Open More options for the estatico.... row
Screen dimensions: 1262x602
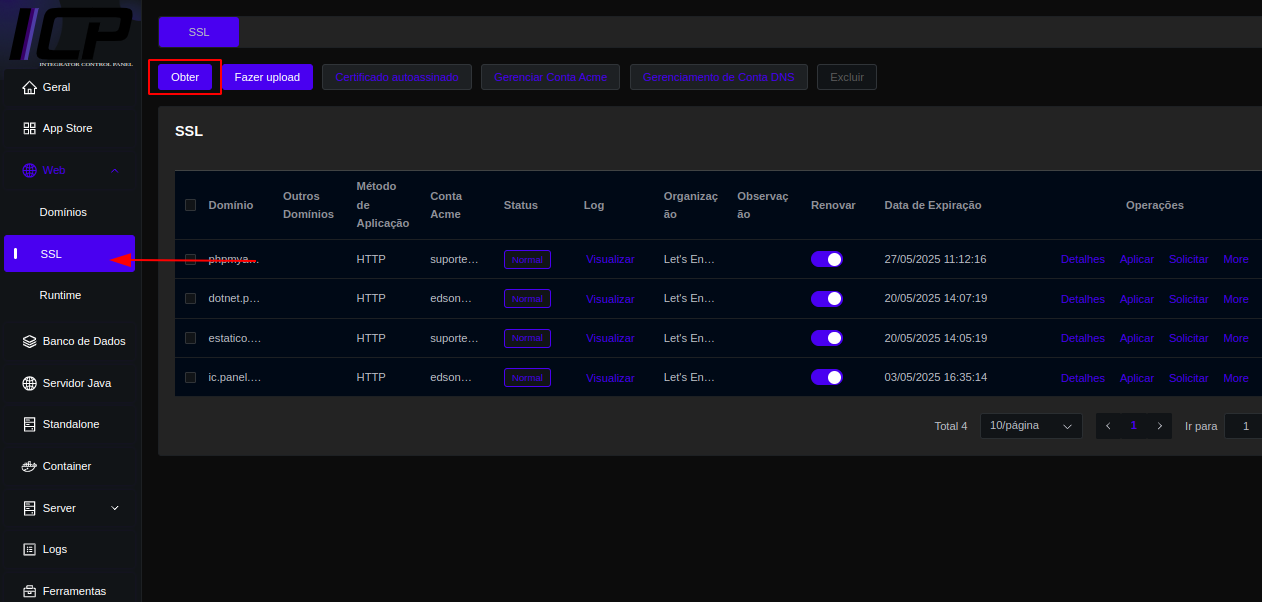coord(1236,338)
